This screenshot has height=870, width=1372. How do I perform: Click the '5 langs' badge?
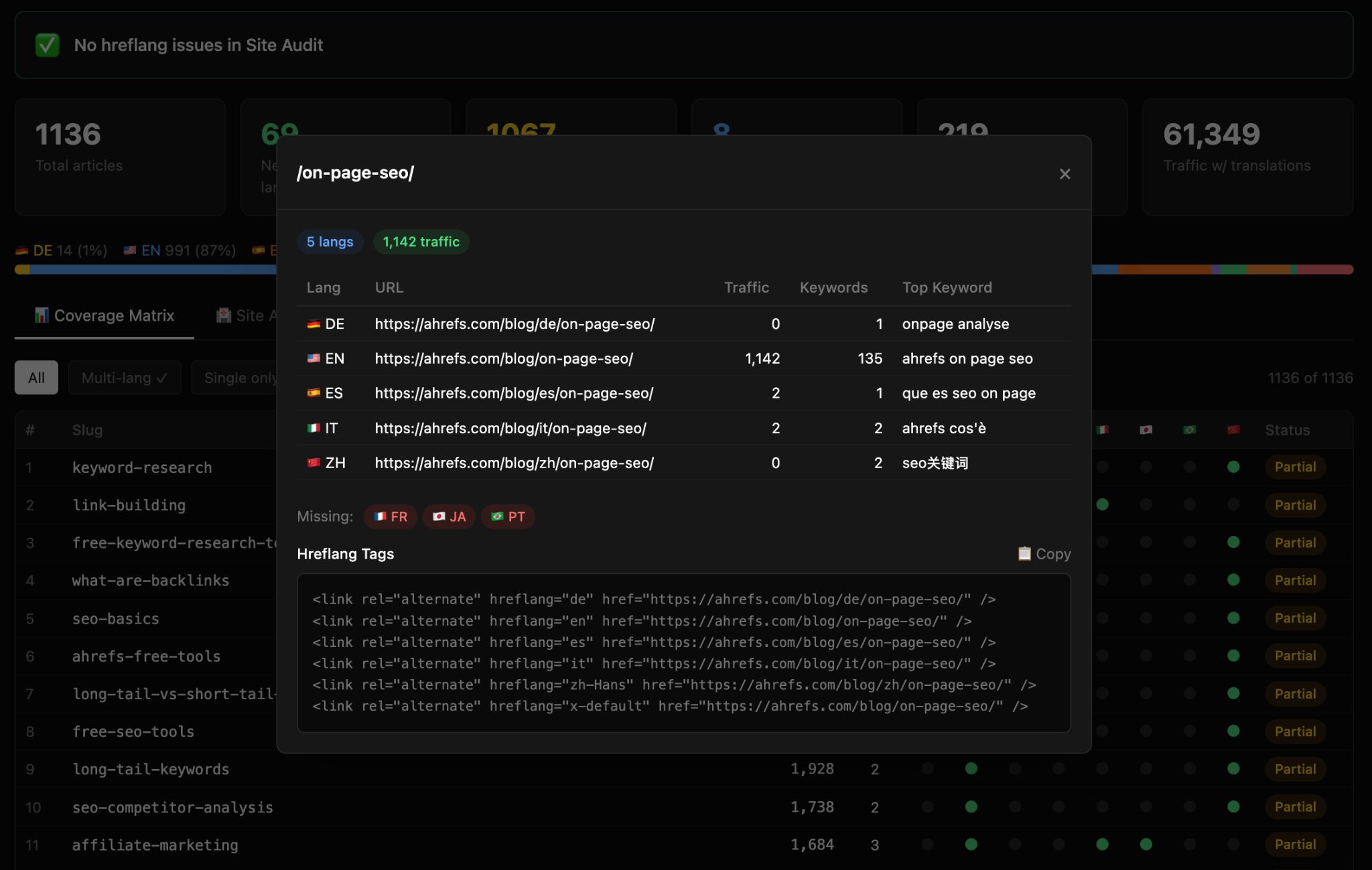pos(330,242)
